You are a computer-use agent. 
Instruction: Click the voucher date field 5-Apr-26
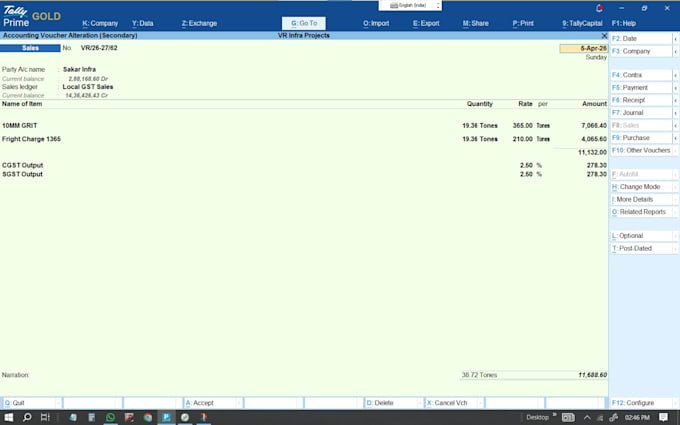point(584,48)
